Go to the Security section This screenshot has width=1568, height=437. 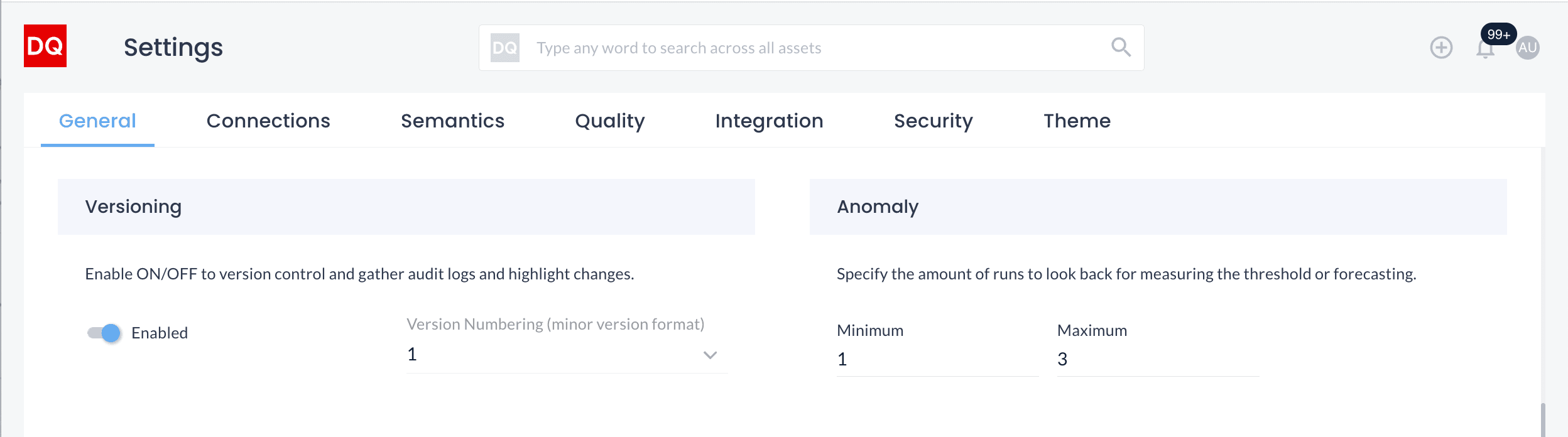[x=933, y=121]
